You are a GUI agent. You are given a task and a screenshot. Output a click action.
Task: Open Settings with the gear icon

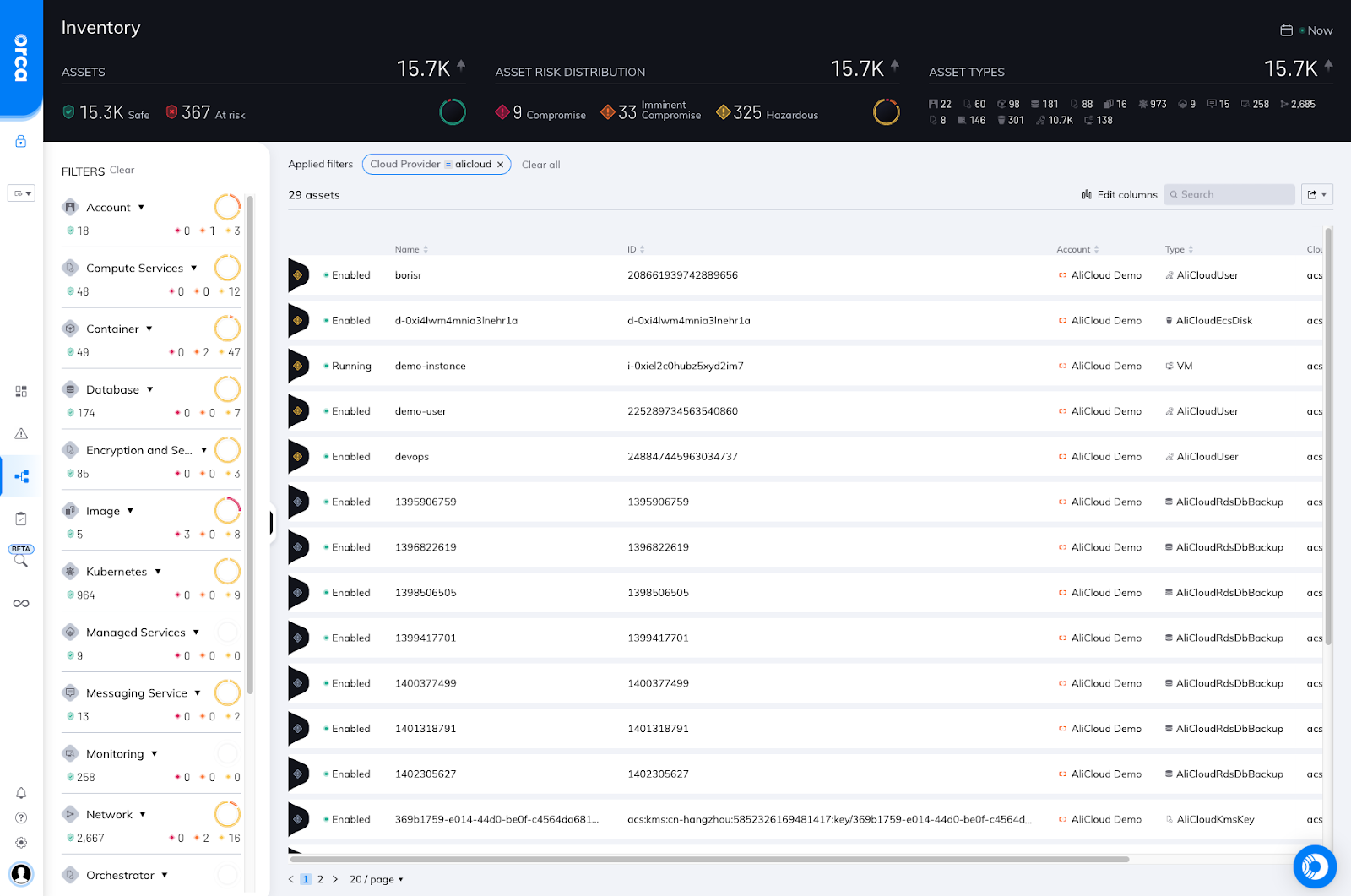point(21,842)
